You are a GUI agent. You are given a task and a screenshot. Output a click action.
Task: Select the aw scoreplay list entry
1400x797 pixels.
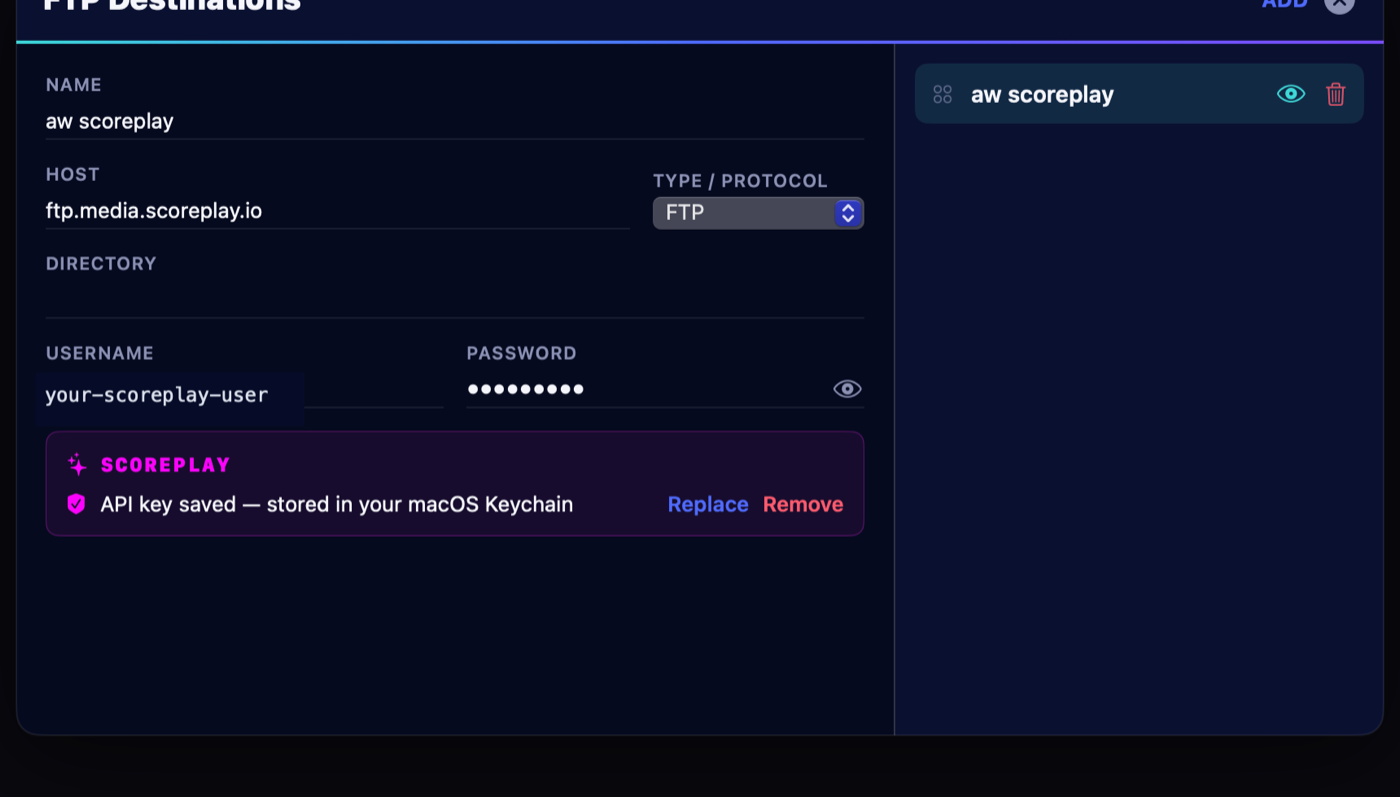click(1139, 94)
